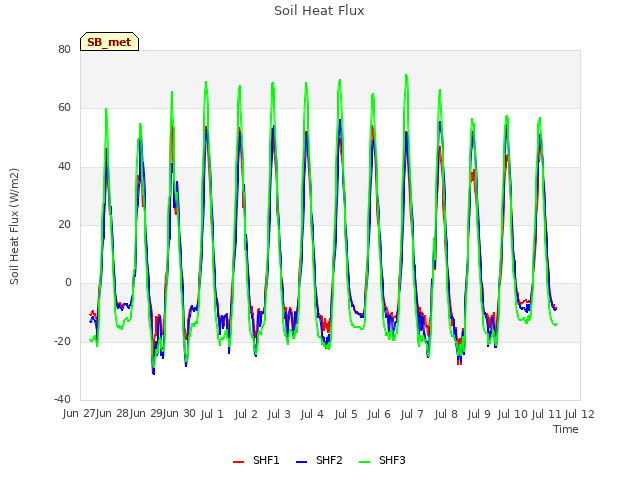
Task: Click the 0 y-axis tick label
Action: 68,282
